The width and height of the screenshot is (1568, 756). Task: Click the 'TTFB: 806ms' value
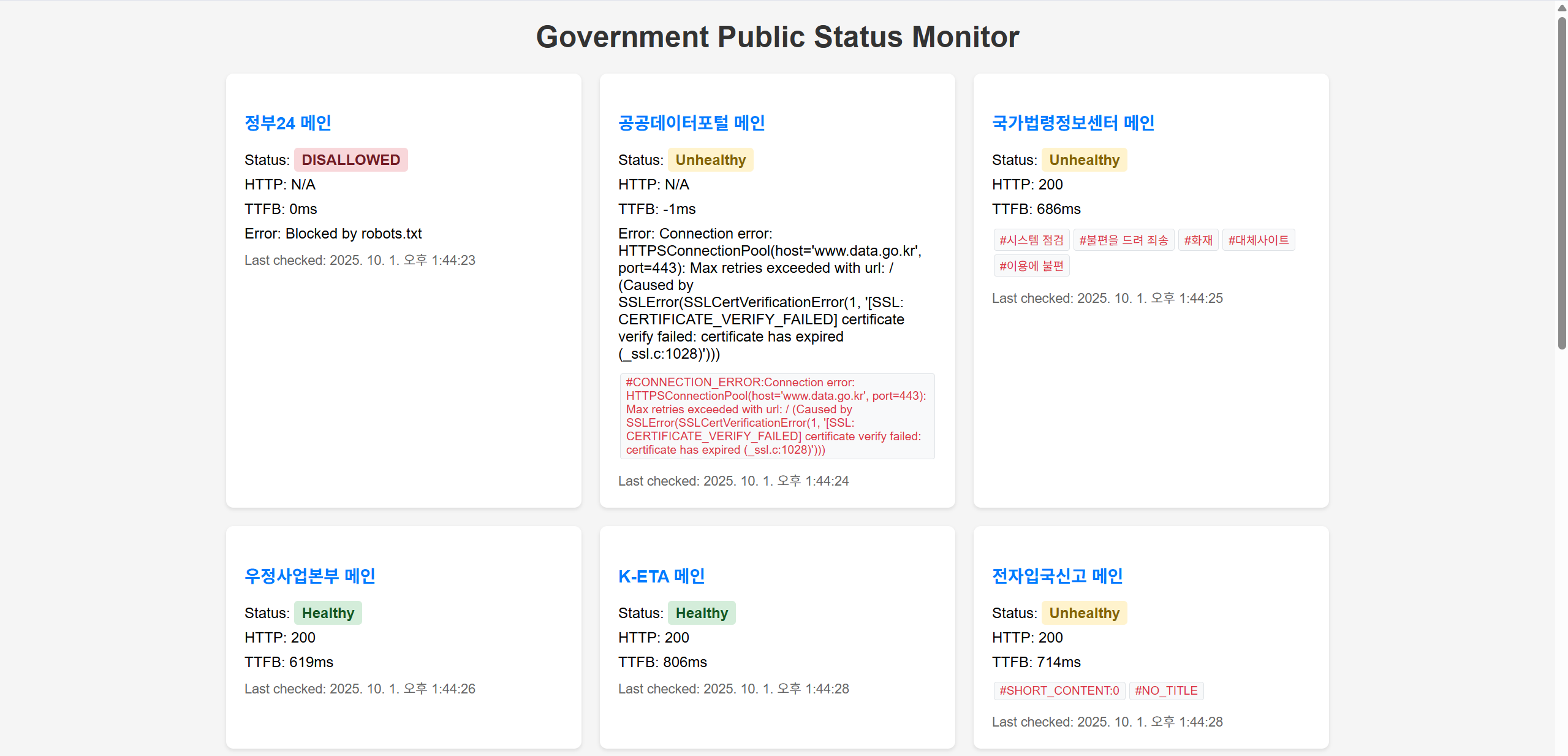(x=662, y=662)
